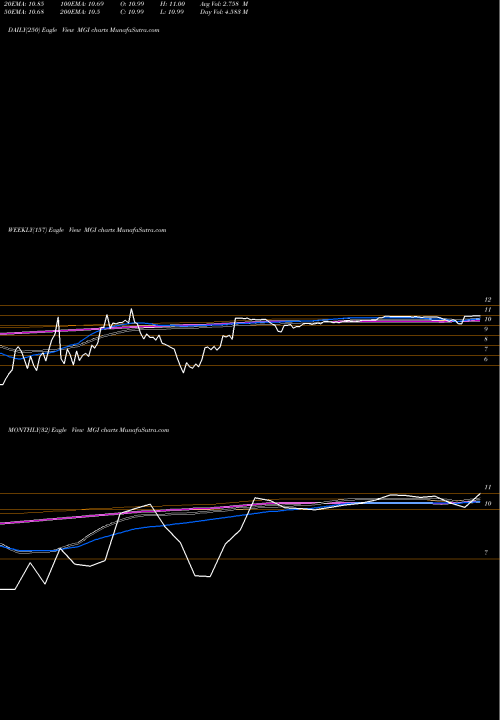
Task: Click the DAILY Eagle View MGI chart title
Action: pyautogui.click(x=84, y=30)
